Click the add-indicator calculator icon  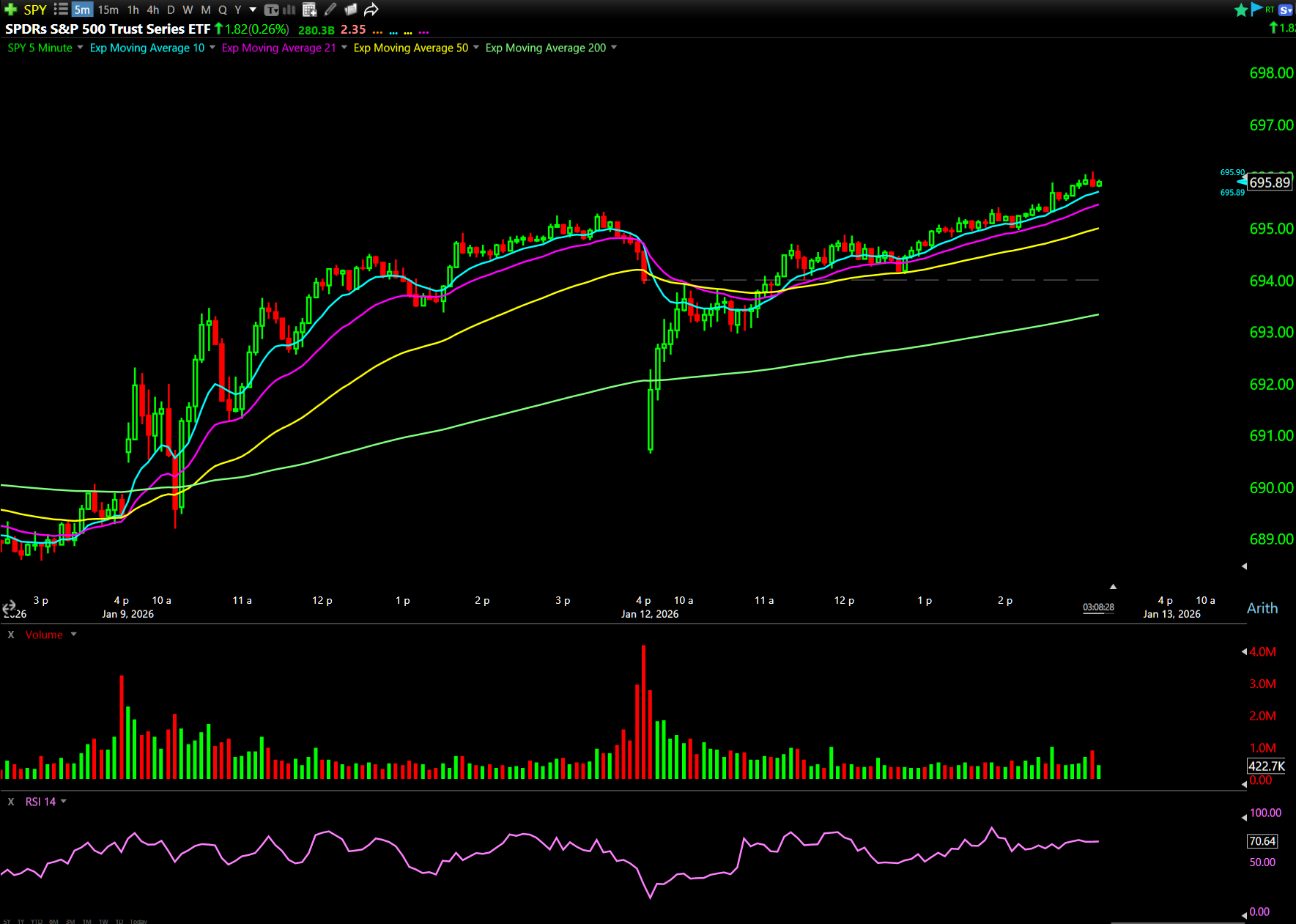pyautogui.click(x=309, y=10)
